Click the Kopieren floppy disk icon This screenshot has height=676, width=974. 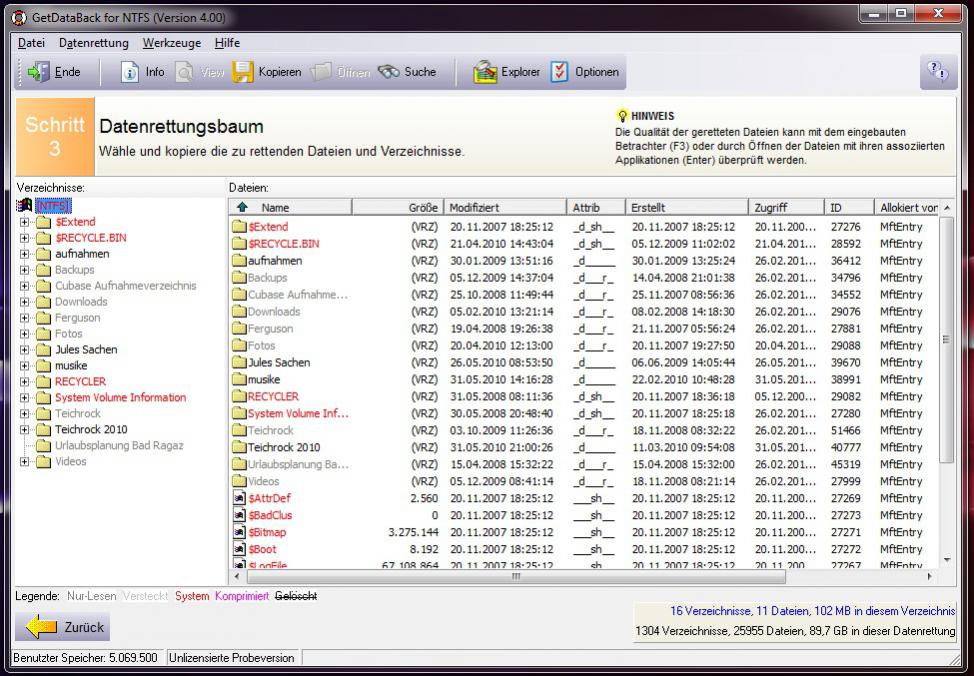[x=243, y=72]
